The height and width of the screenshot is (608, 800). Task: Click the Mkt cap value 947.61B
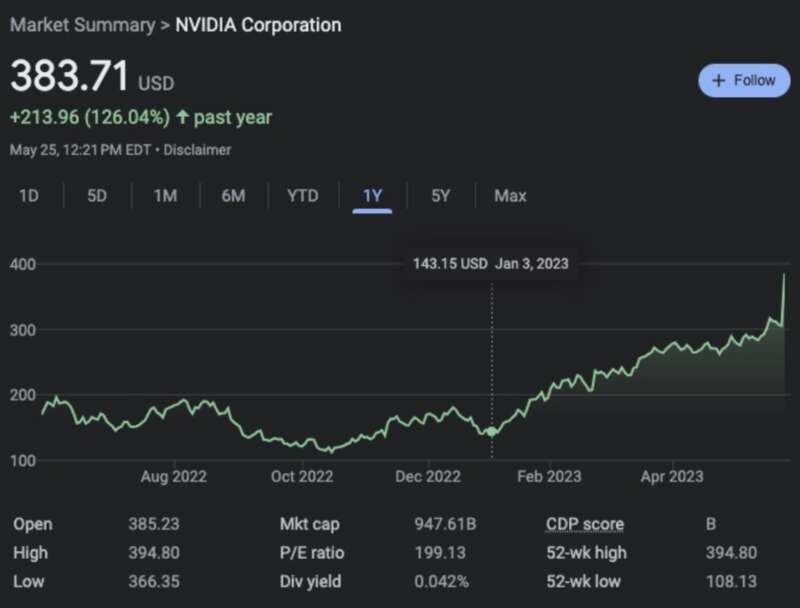tap(445, 524)
